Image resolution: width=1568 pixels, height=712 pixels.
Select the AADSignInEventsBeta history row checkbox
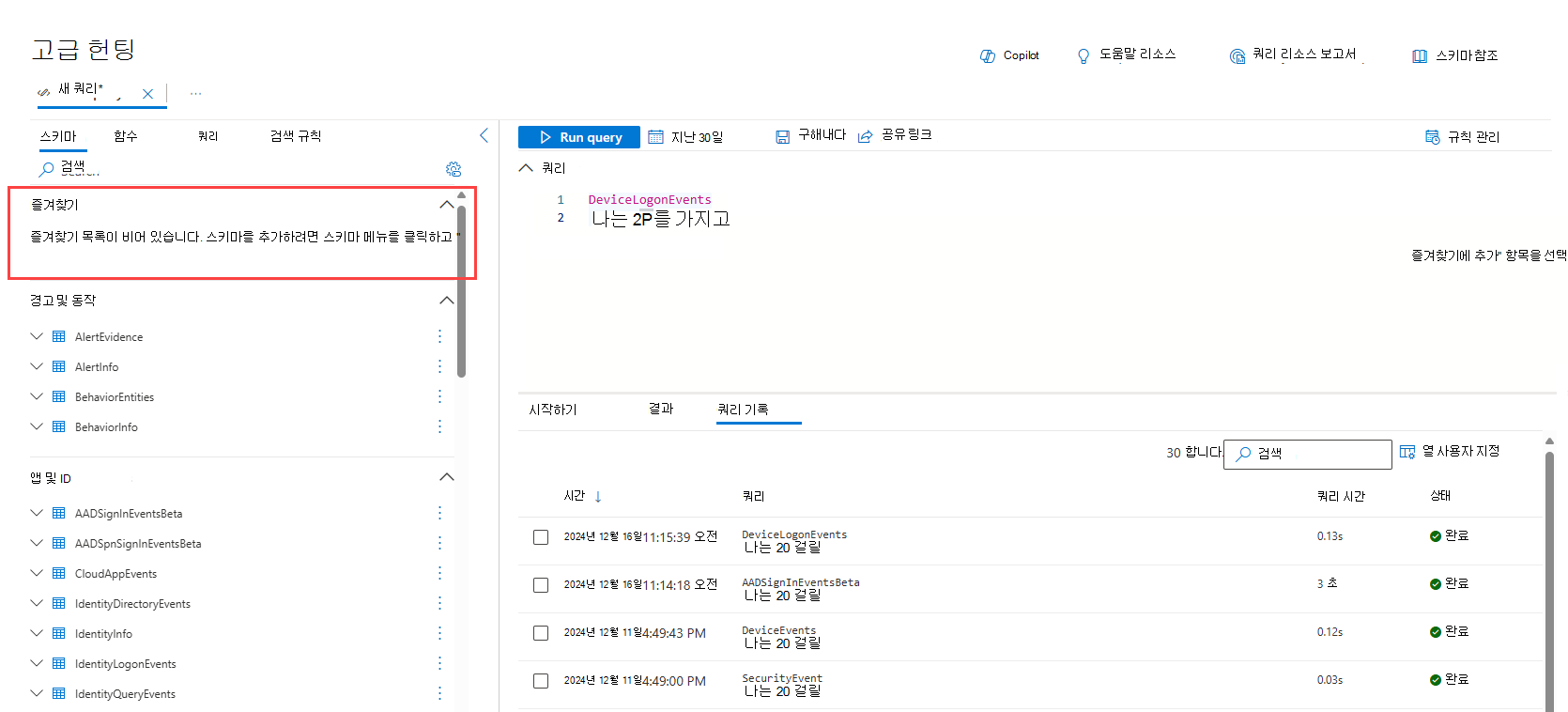coord(541,585)
